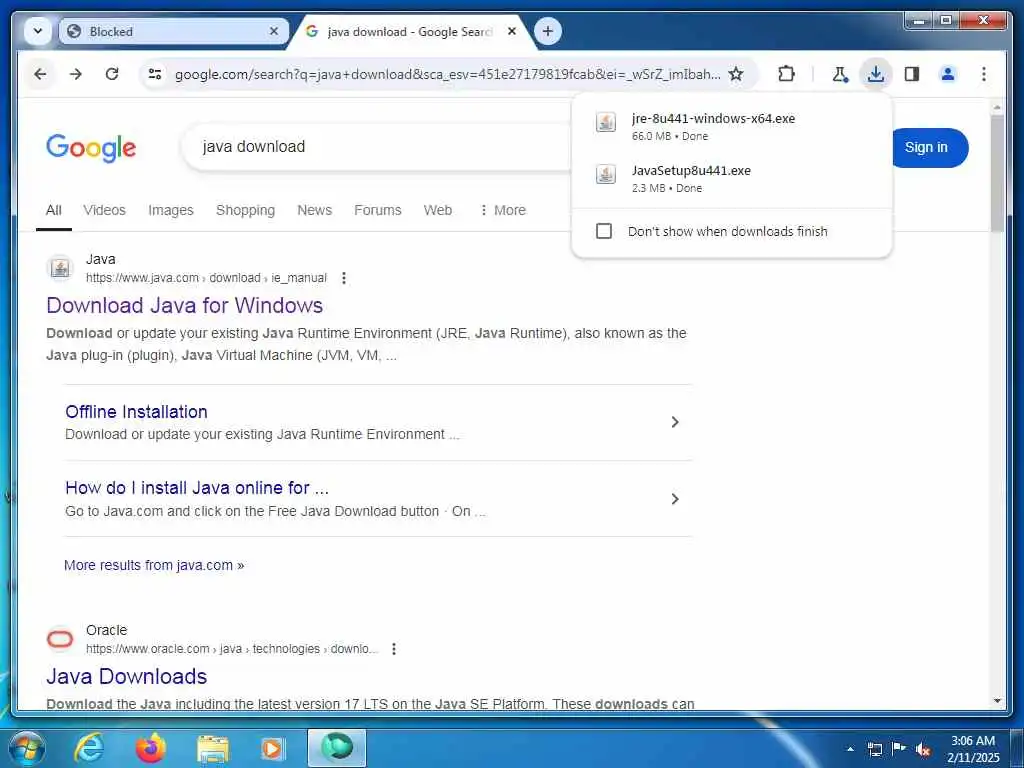Screen dimensions: 1024x768
Task: Click the scrollbar down arrow
Action: (997, 701)
